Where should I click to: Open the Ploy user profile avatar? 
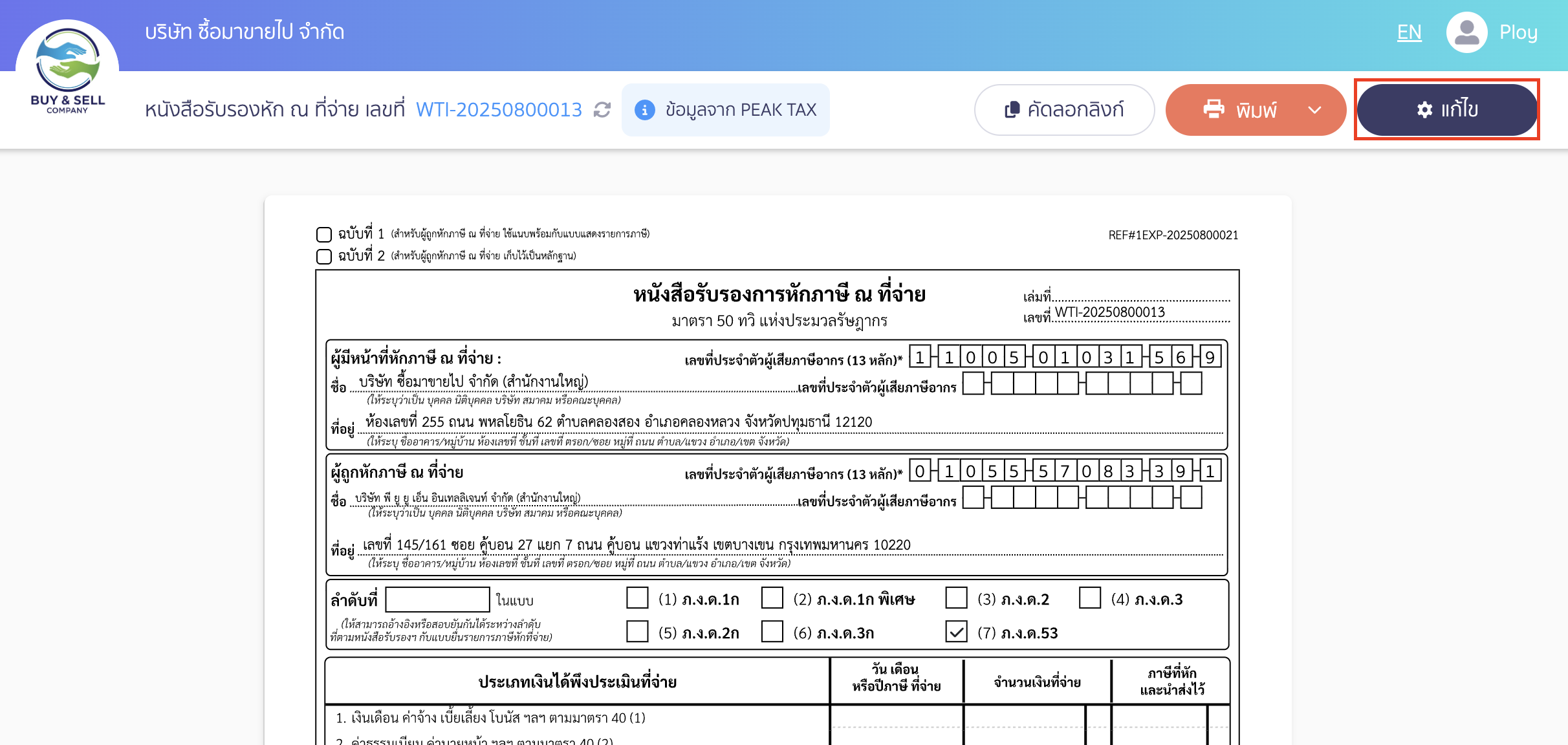click(1466, 31)
